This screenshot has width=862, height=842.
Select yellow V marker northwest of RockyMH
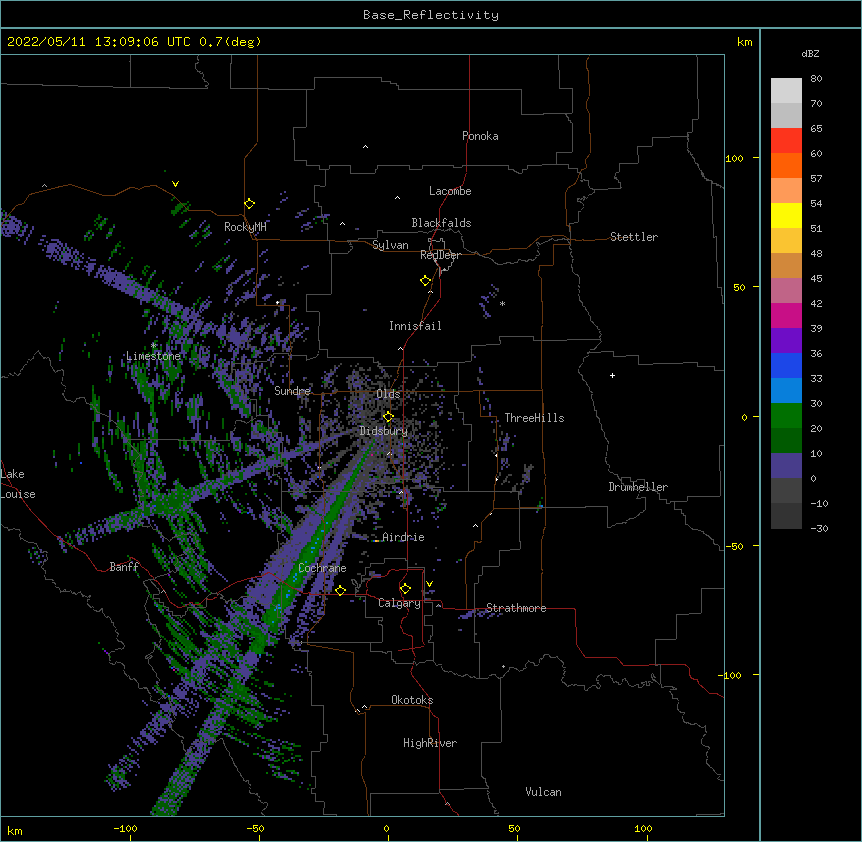pos(175,184)
